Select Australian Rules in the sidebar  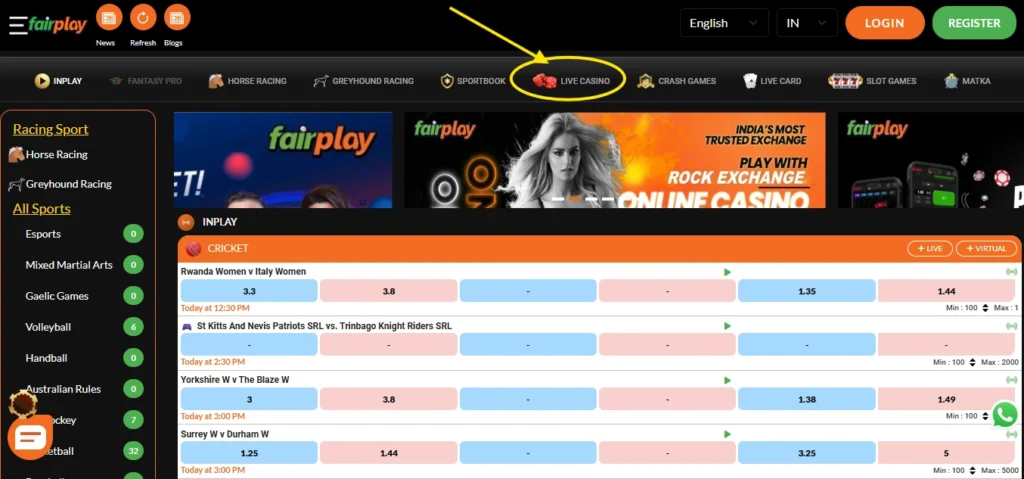[63, 389]
